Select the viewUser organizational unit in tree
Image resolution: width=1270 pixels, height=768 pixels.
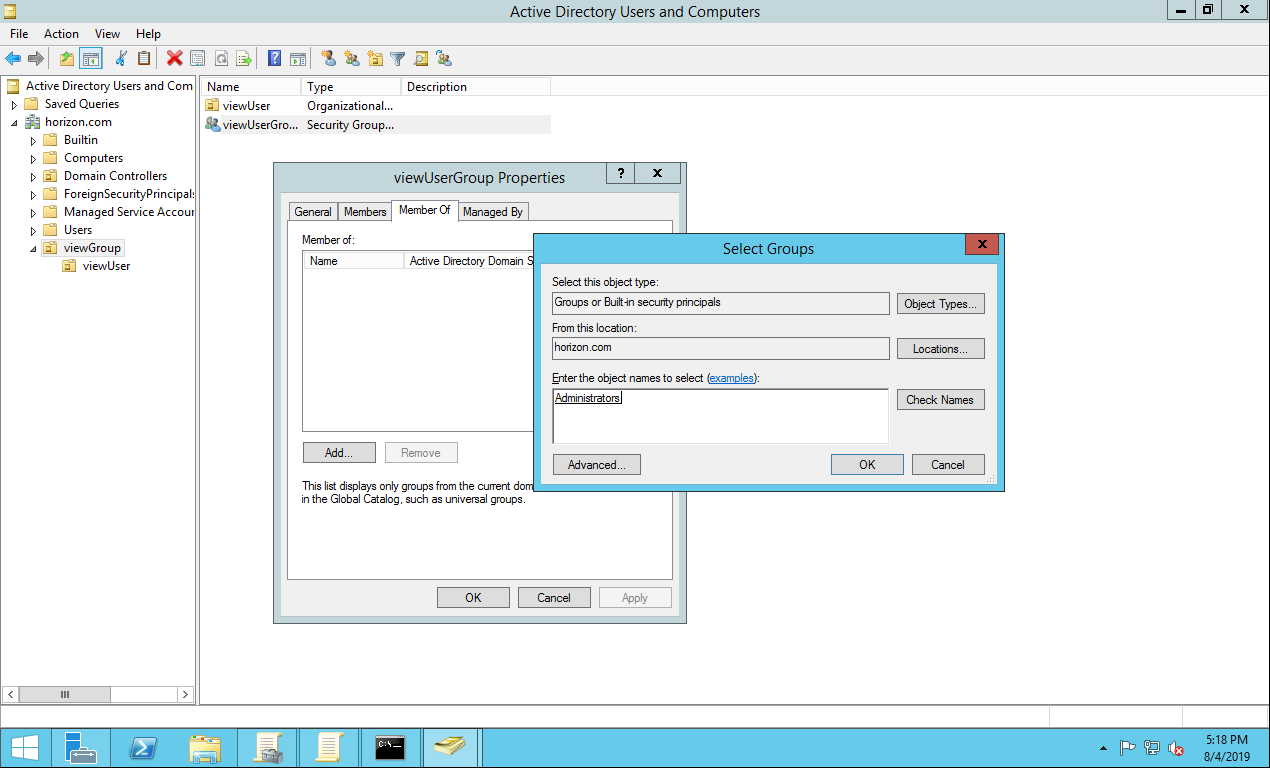coord(106,266)
